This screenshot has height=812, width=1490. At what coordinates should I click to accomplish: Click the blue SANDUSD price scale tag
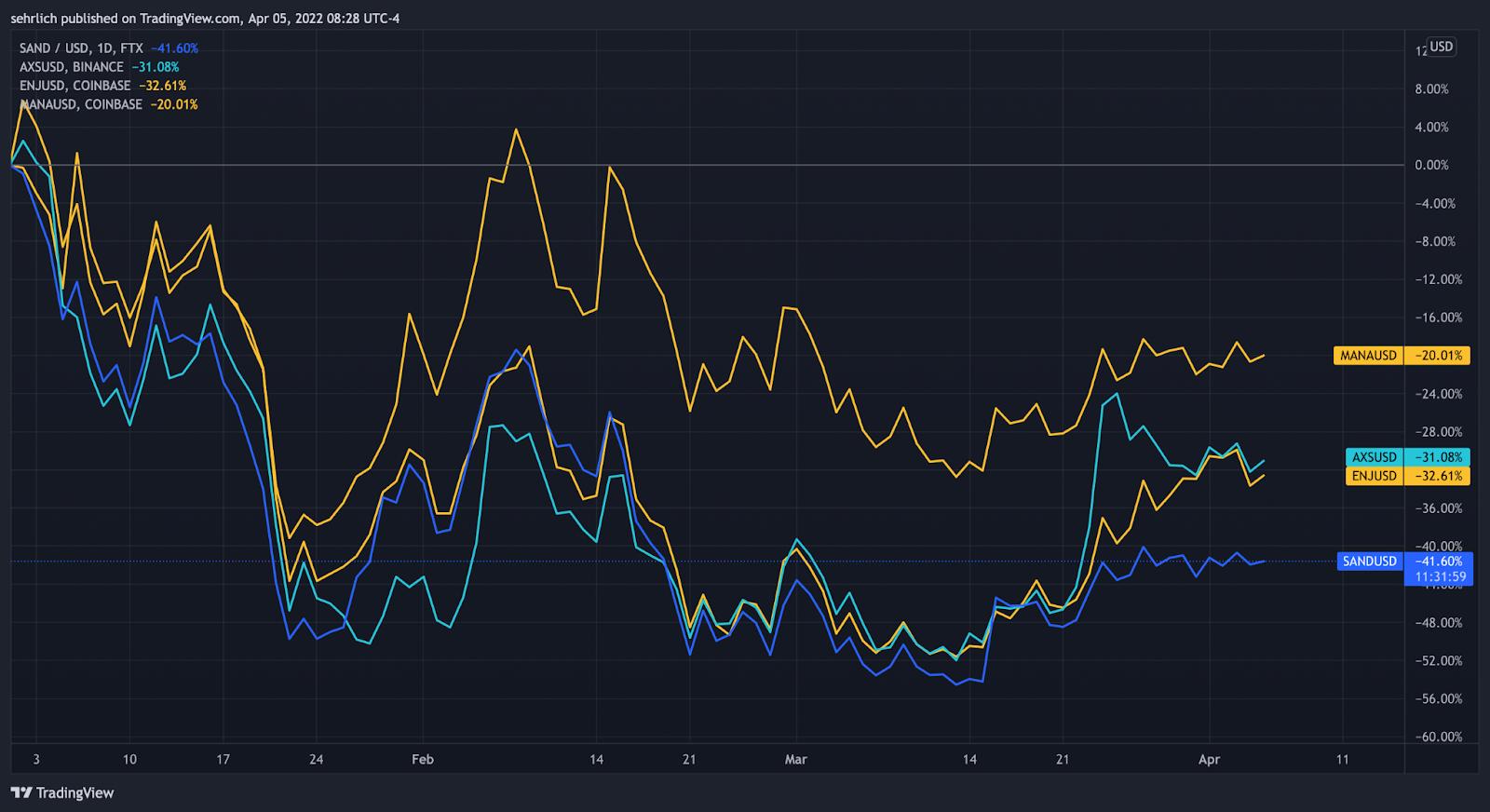1404,562
